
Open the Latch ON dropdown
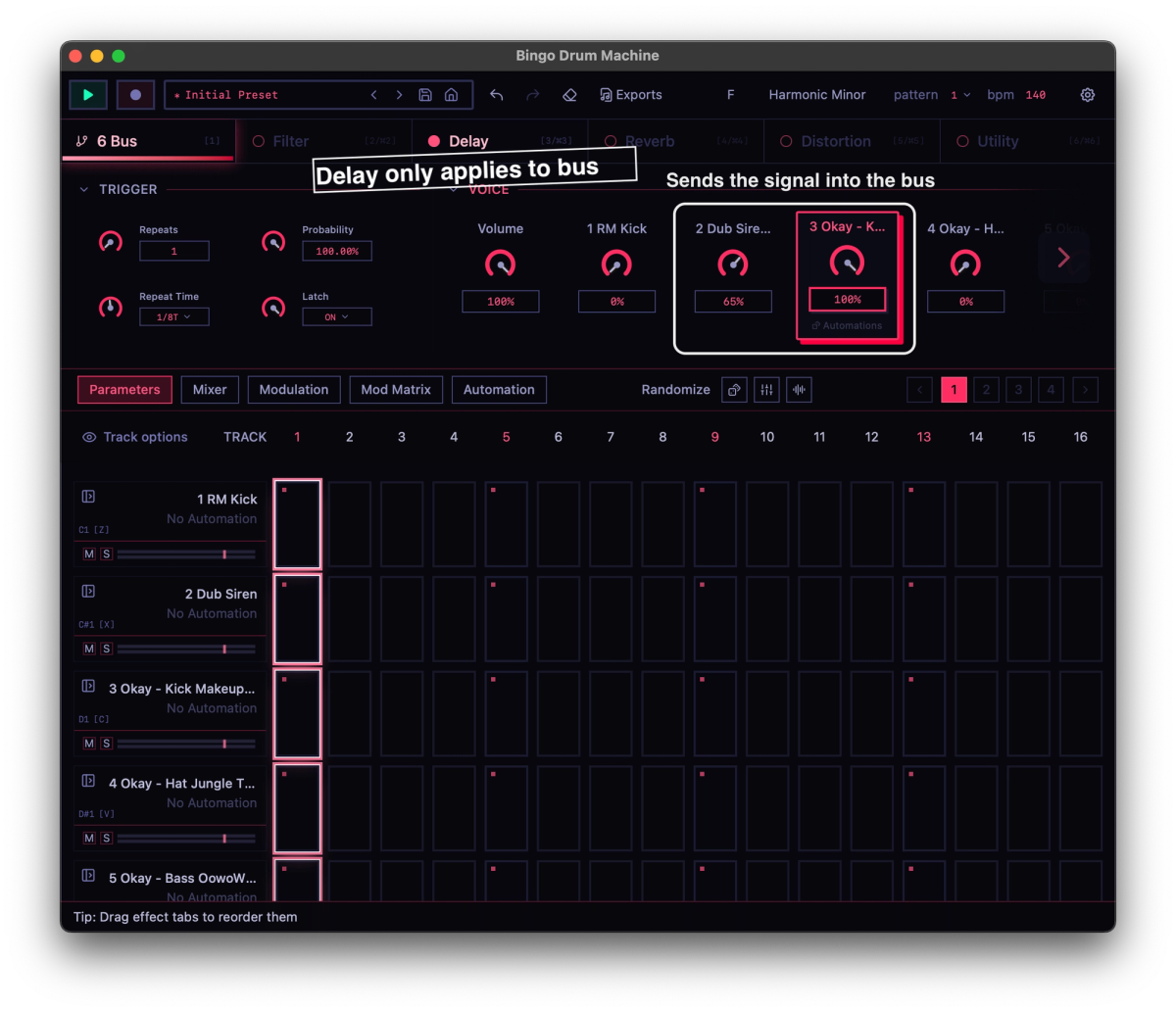[x=337, y=316]
